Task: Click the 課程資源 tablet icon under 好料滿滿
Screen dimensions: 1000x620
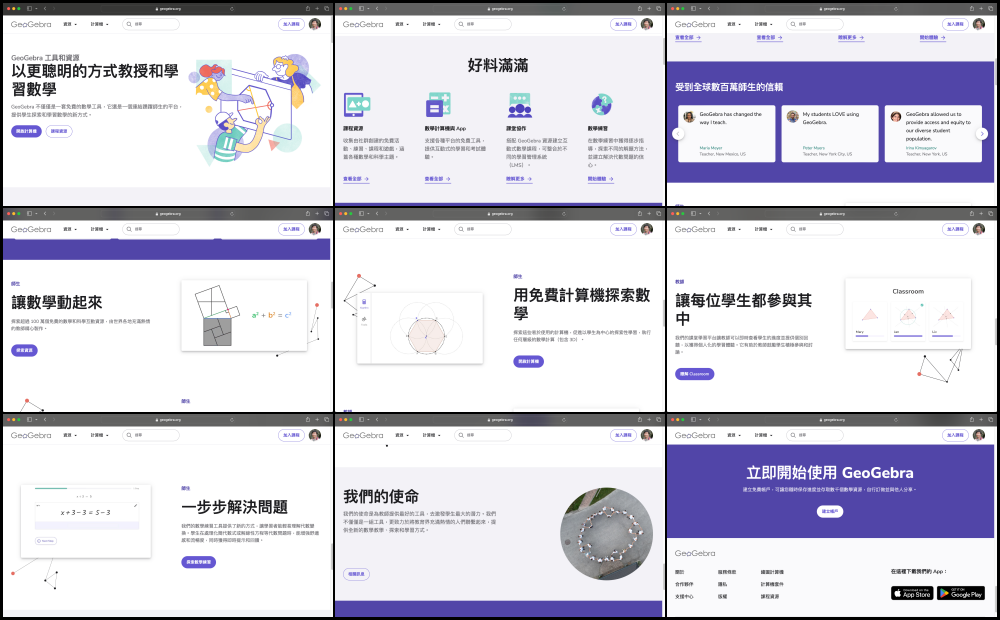Action: (x=358, y=105)
